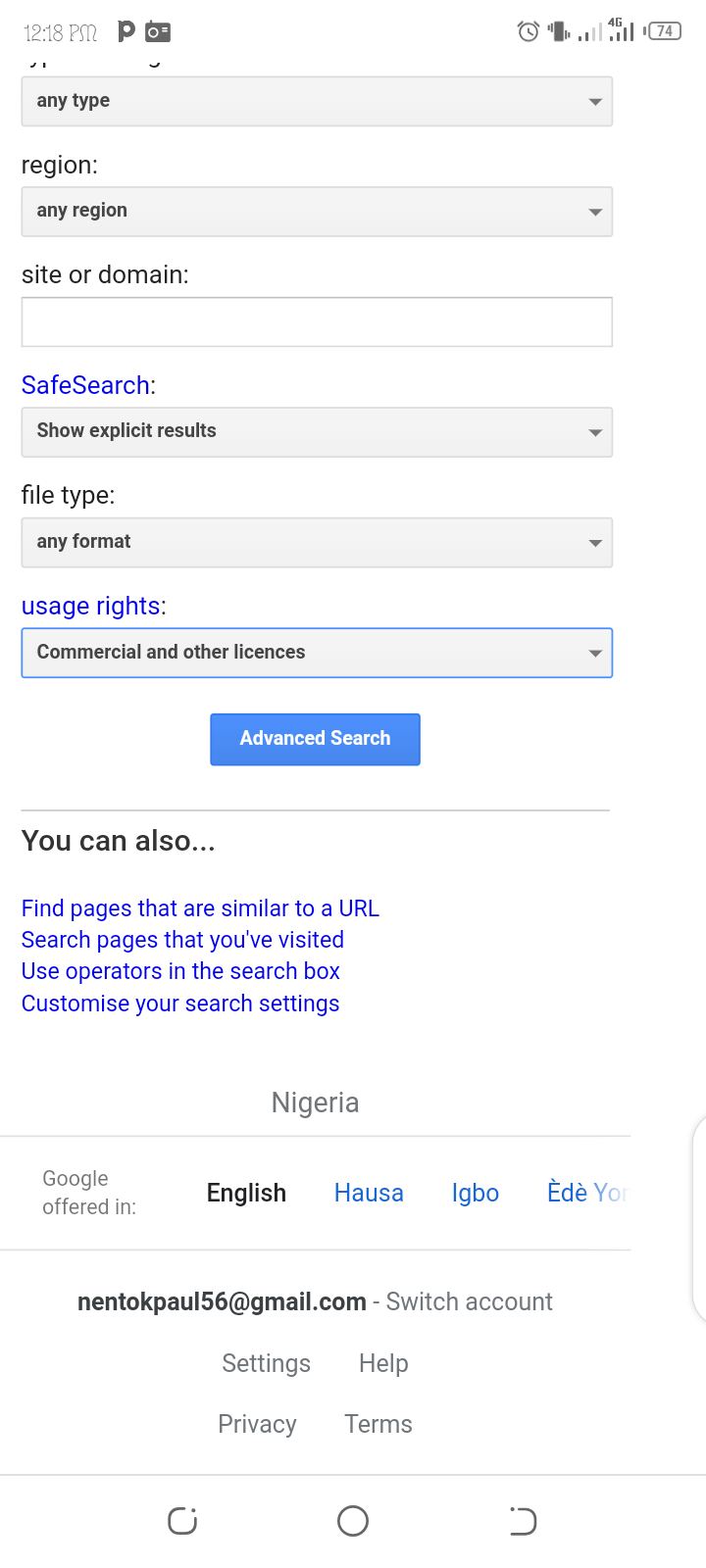Image resolution: width=706 pixels, height=1568 pixels.
Task: Tap the Android recent apps icon
Action: tap(182, 1521)
